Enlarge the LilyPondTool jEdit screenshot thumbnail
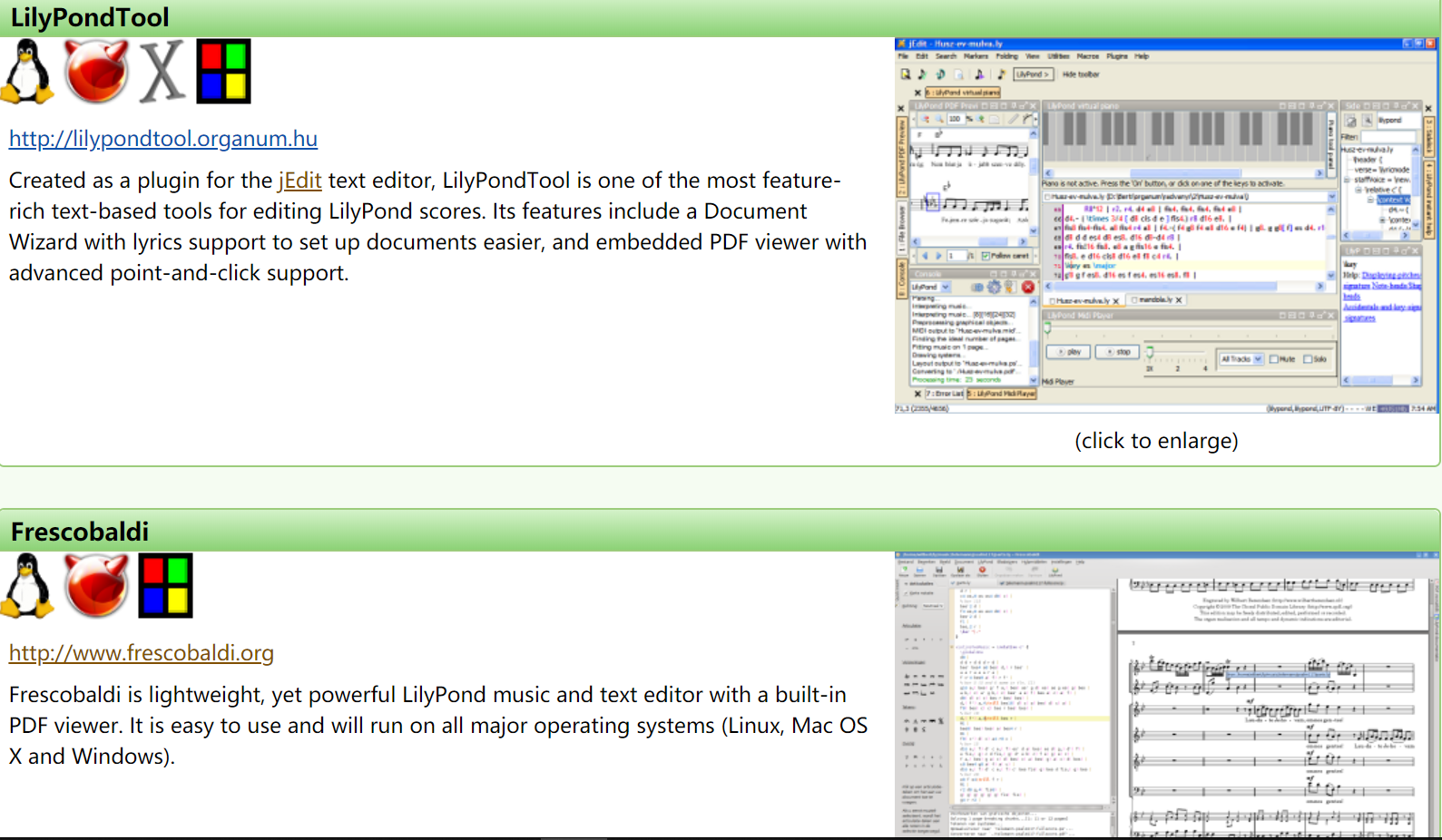 (1166, 226)
